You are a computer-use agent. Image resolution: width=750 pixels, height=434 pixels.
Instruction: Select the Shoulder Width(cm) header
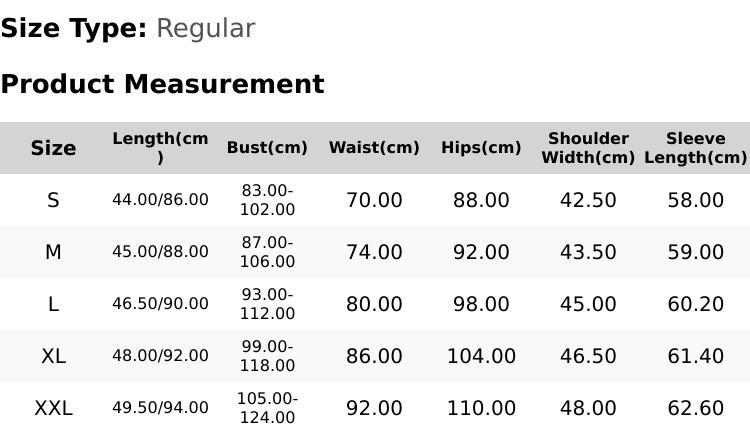pyautogui.click(x=588, y=148)
